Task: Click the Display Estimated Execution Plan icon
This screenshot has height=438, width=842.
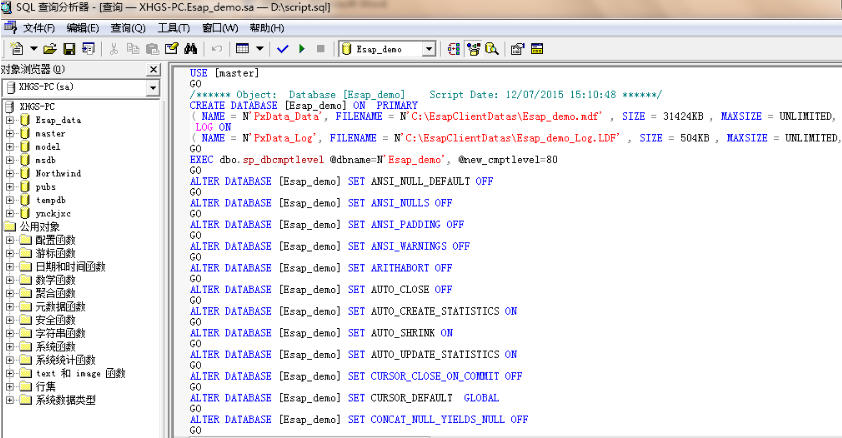Action: pos(454,49)
